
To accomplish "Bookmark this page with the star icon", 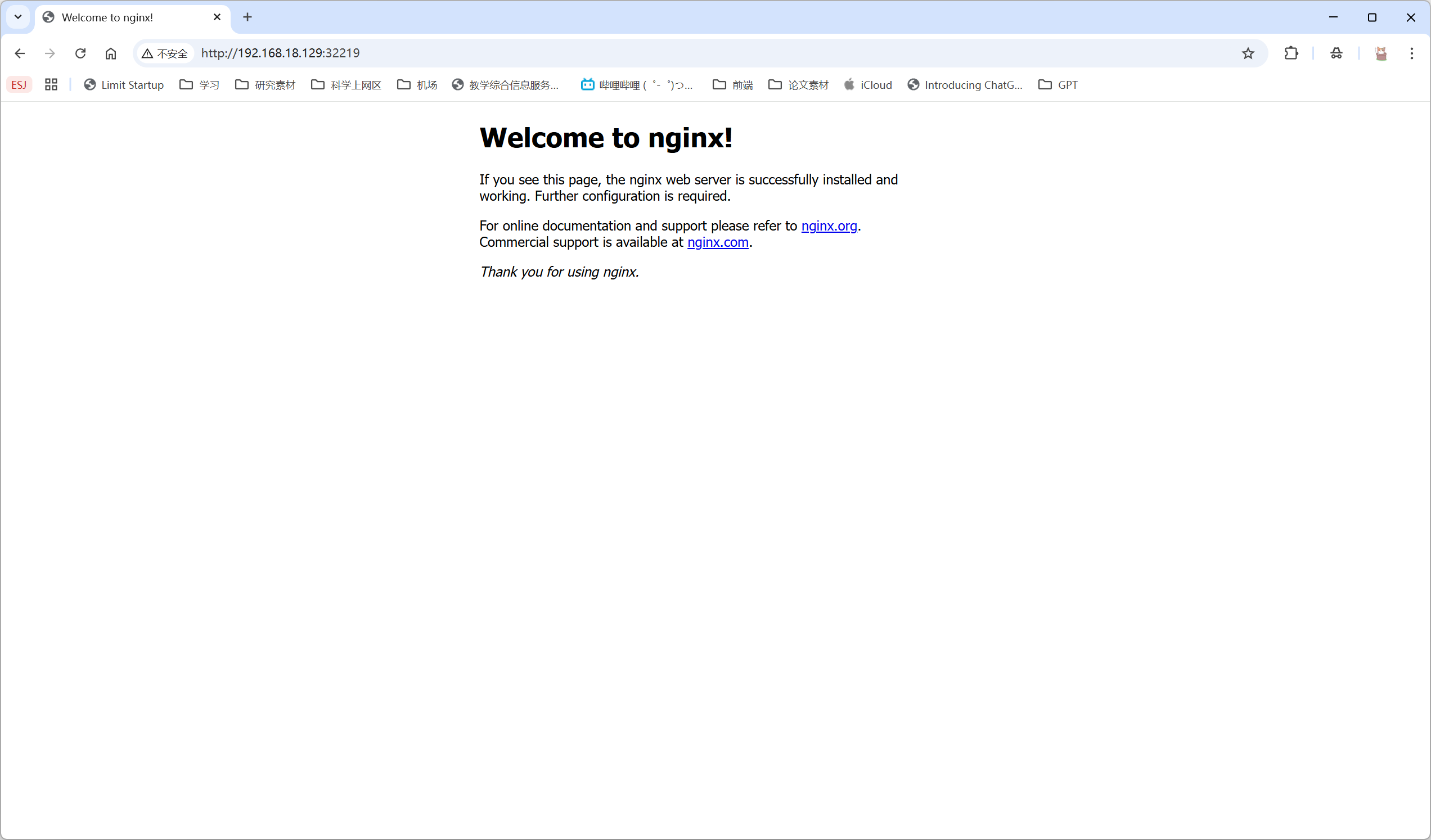I will 1248,53.
